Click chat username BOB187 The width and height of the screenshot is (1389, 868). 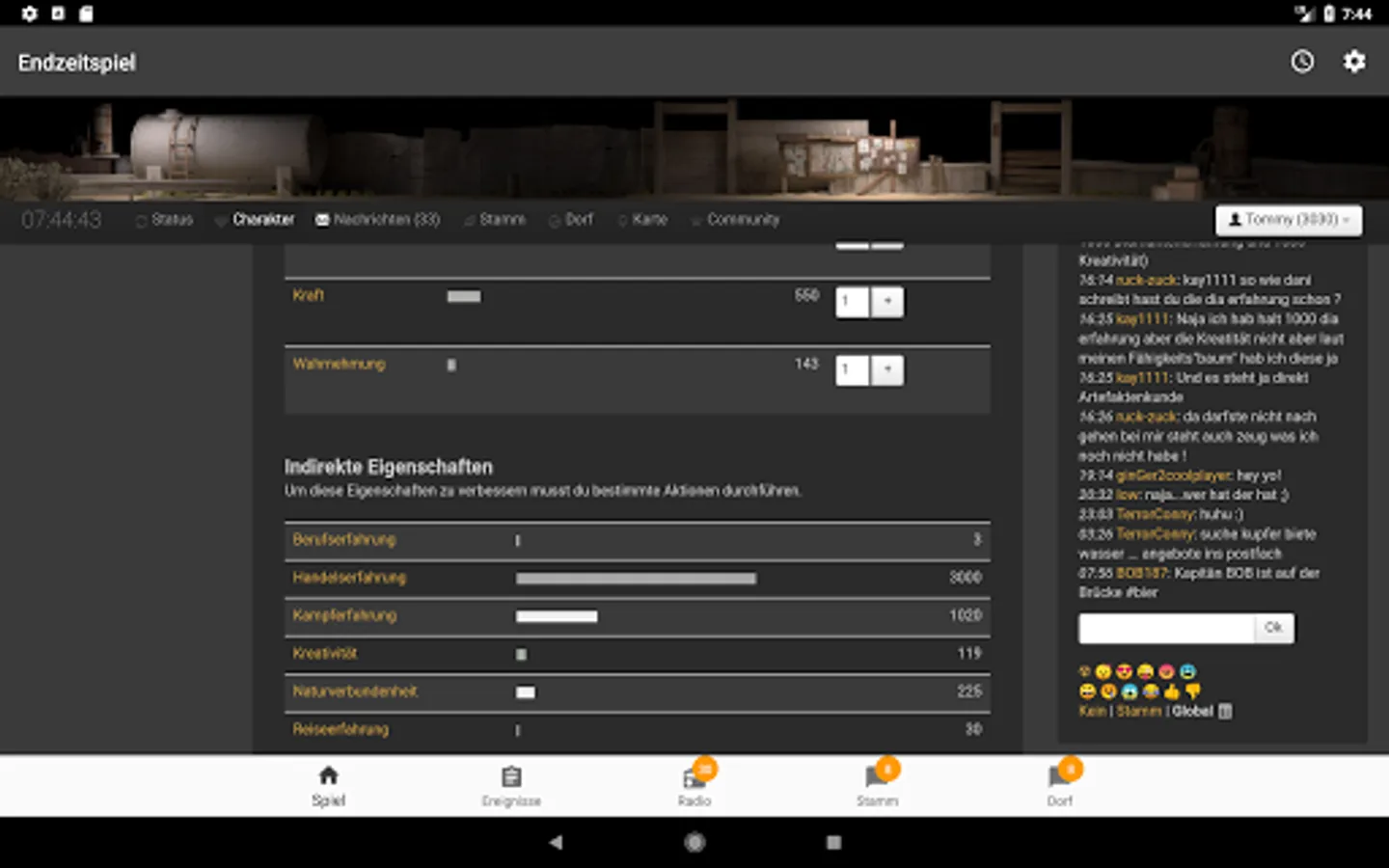click(1142, 573)
